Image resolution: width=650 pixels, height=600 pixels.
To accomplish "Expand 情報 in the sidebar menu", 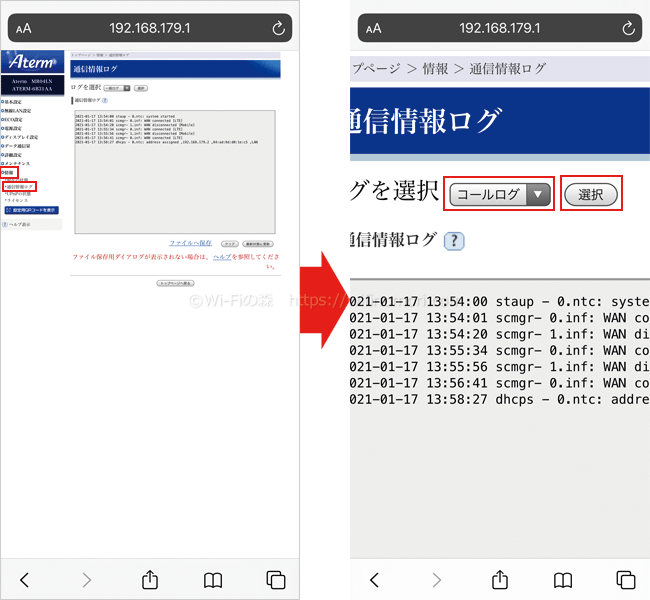I will tap(9, 172).
